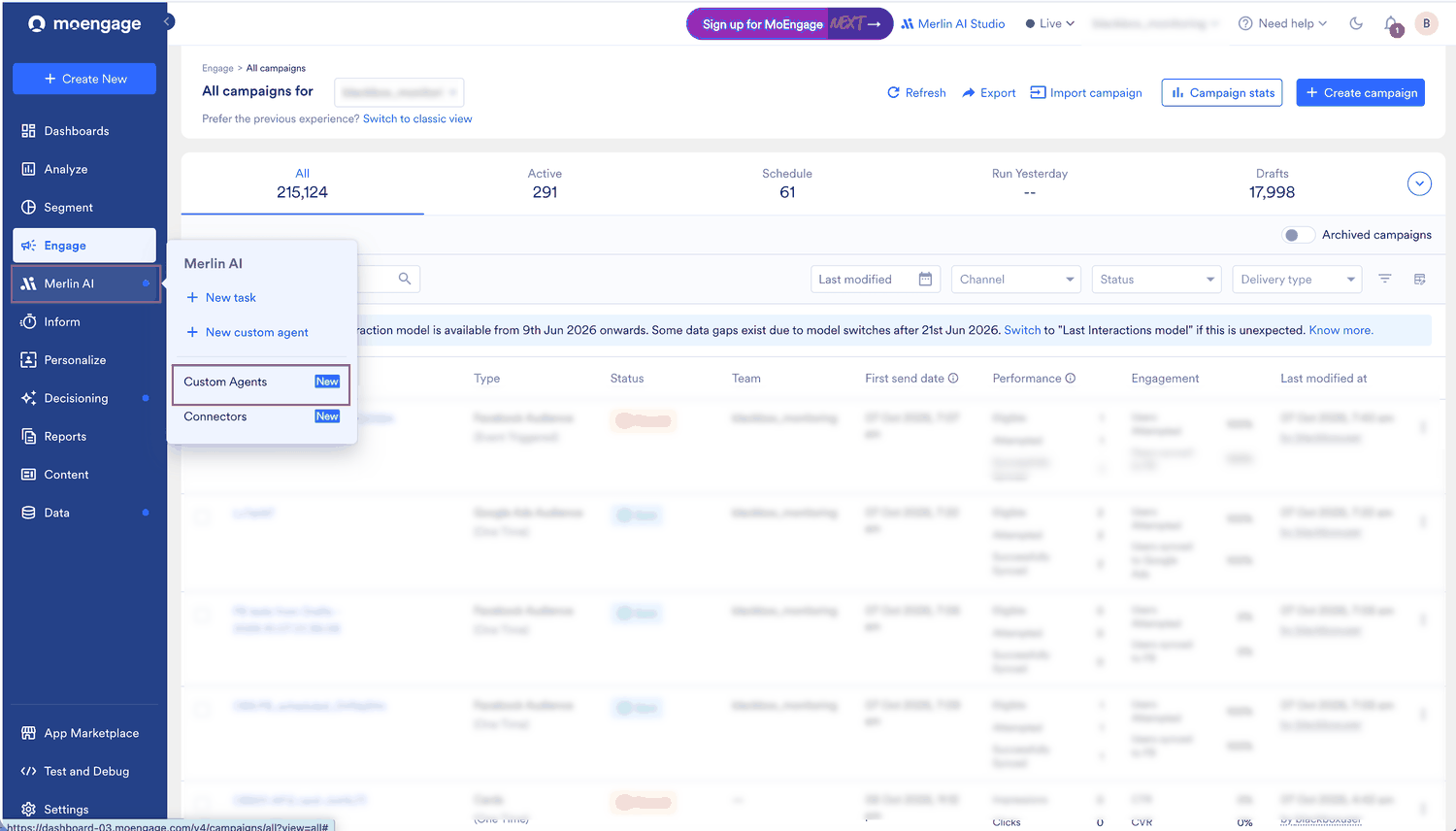Viewport: 1456px width, 831px height.
Task: Click the filter lines icon
Action: click(1385, 279)
